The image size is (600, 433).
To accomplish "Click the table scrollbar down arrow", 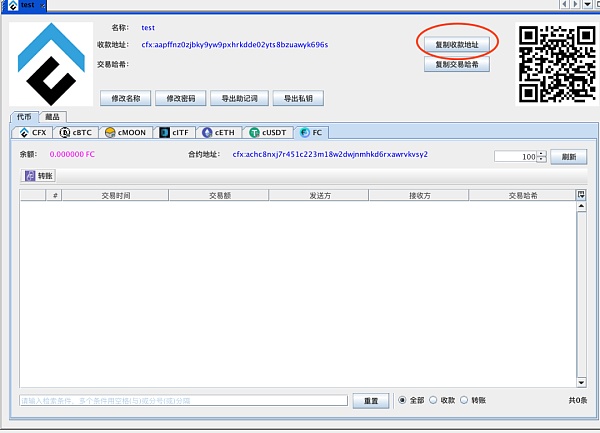I will pyautogui.click(x=580, y=382).
